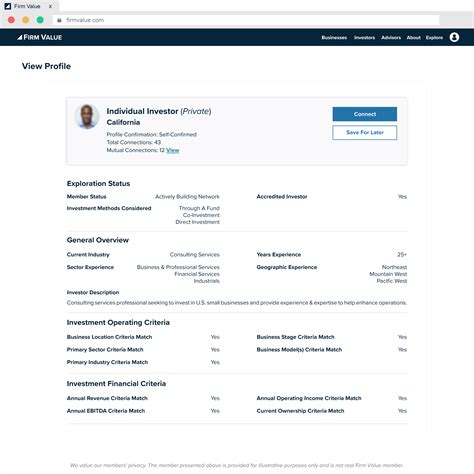Screen dimensions: 474x474
Task: Click Business Model(s) Criteria Match label
Action: point(299,350)
